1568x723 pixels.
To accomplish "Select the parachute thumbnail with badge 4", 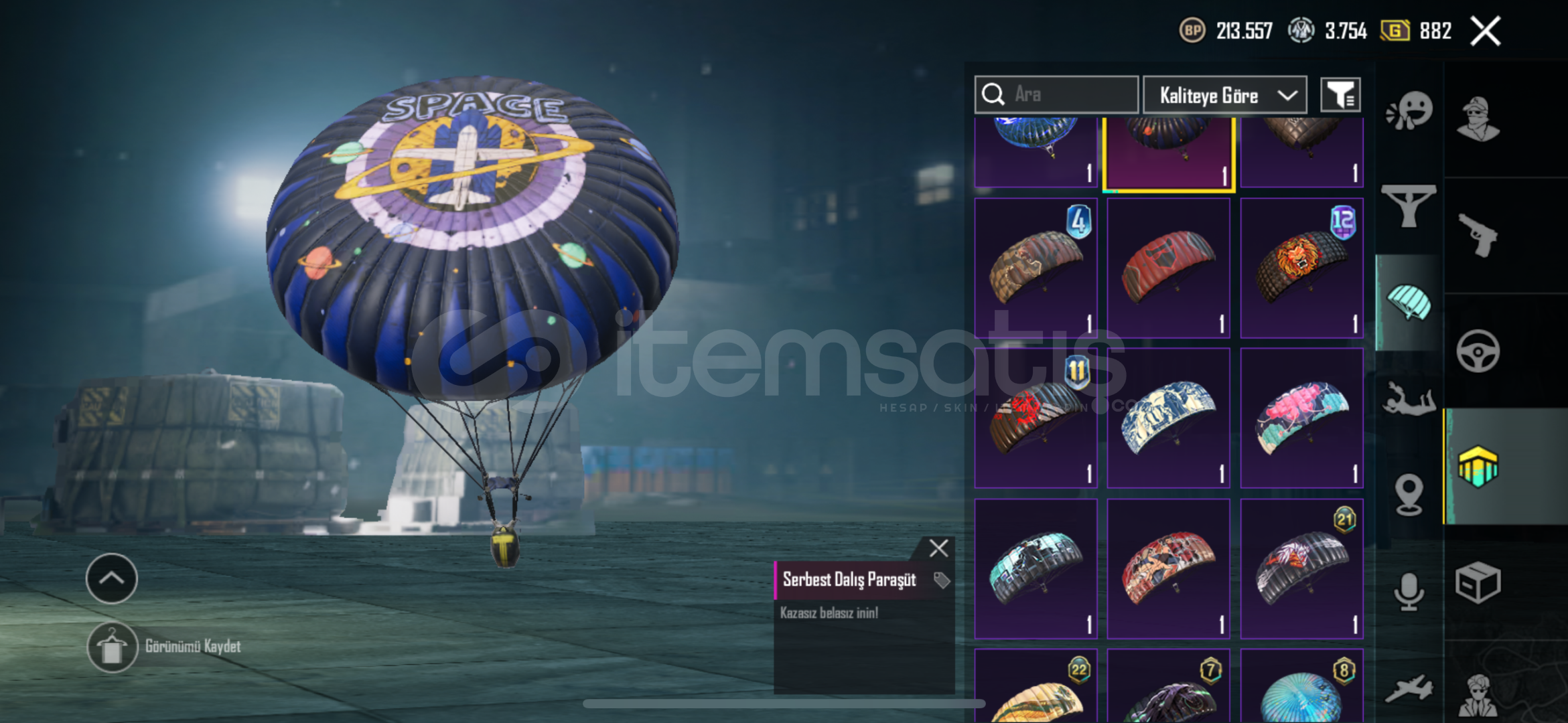I will pyautogui.click(x=1036, y=268).
